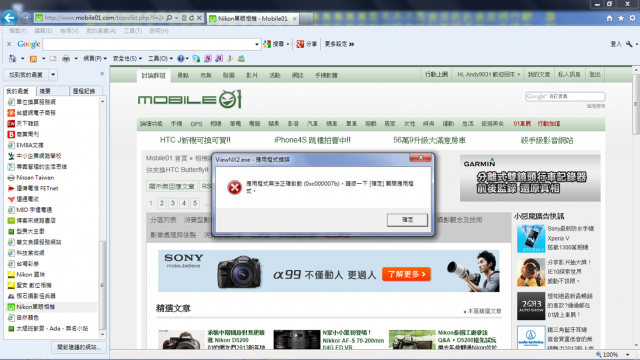Open the Tools (O) dropdown menu

[x=160, y=59]
